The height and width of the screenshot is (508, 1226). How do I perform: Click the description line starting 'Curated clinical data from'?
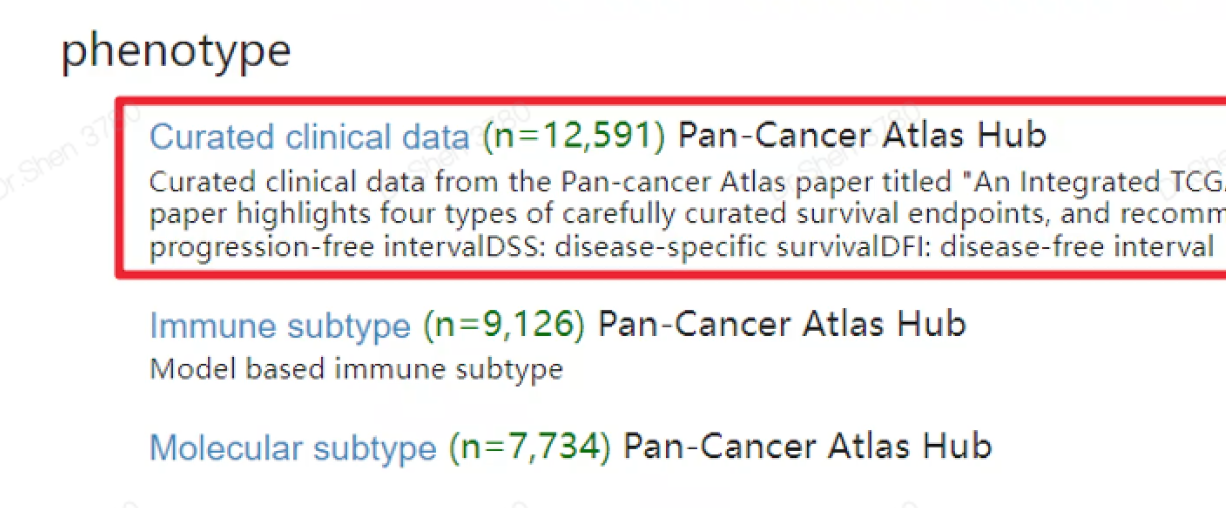pos(687,182)
